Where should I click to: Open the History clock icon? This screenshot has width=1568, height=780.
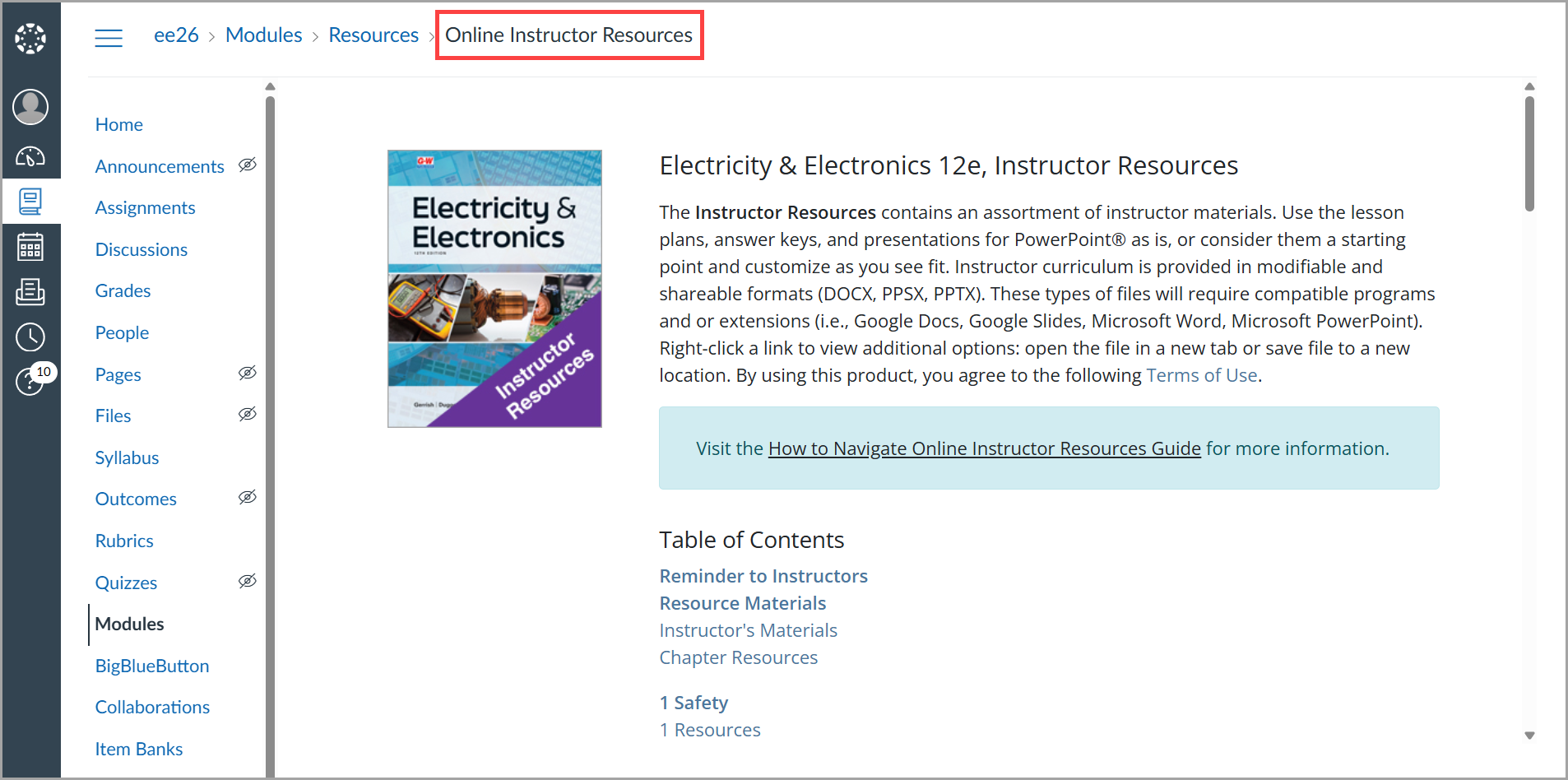click(30, 337)
